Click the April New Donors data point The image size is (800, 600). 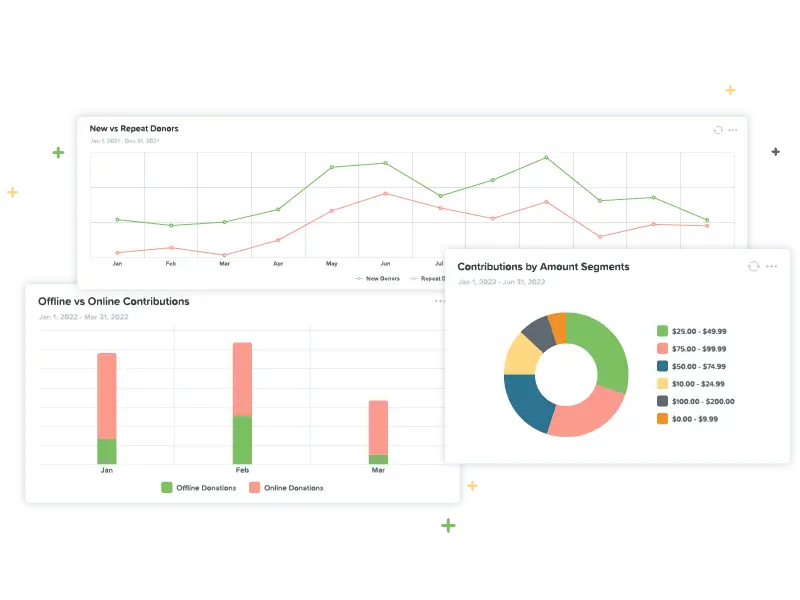coord(278,209)
